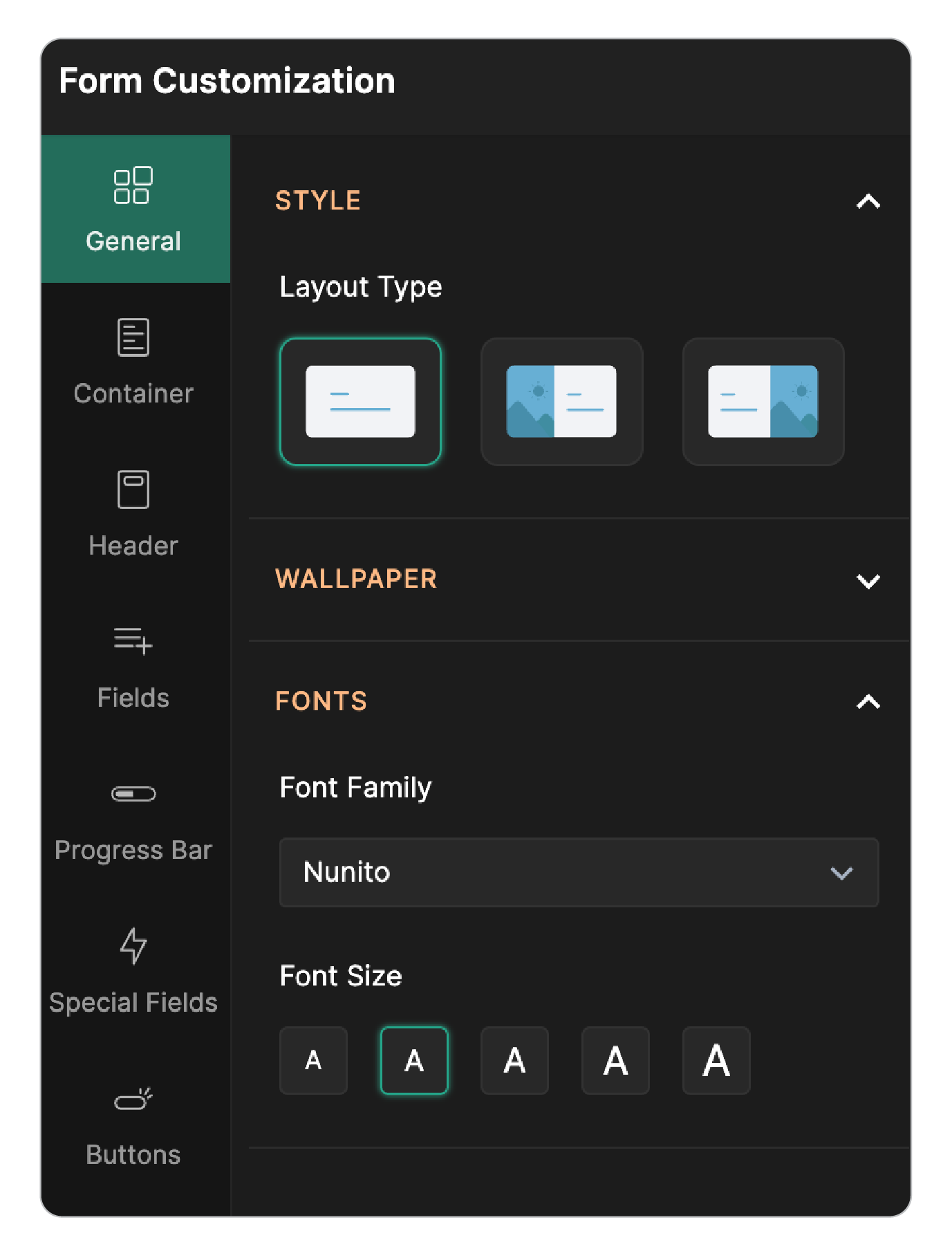Screen dimensions: 952x1240
Task: Click the STYLE section heading
Action: point(318,201)
